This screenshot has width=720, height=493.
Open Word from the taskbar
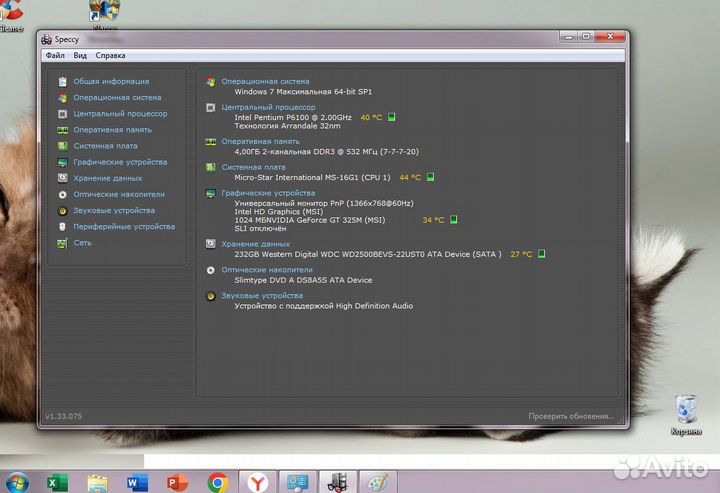[137, 482]
